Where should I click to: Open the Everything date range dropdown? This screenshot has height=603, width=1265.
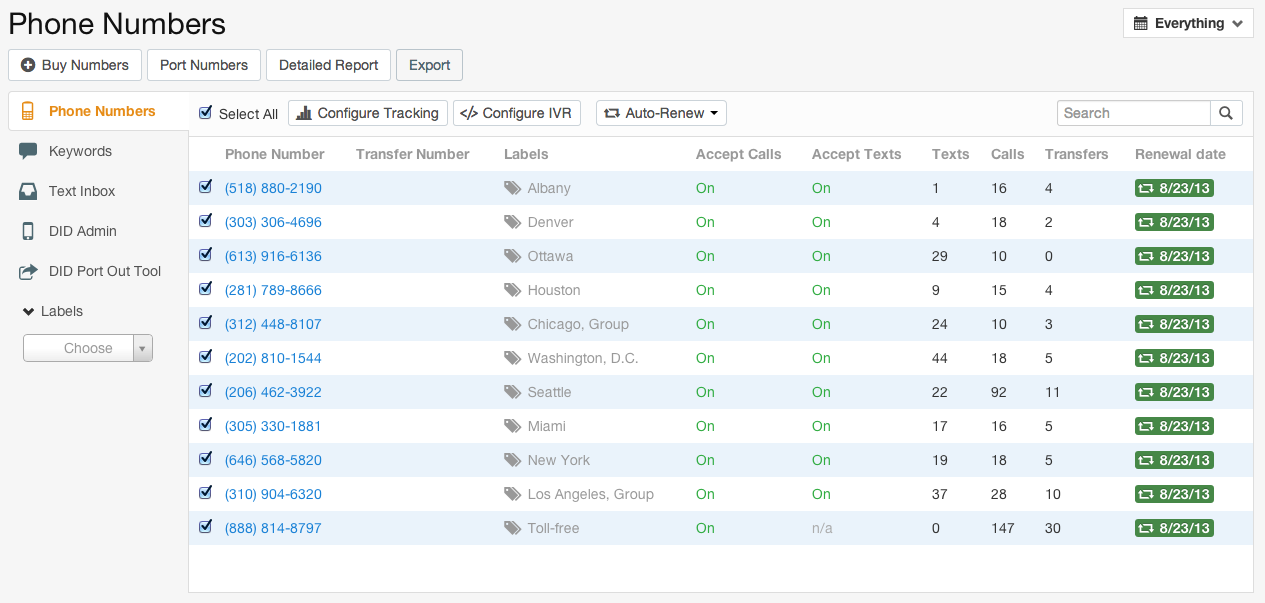[x=1188, y=23]
